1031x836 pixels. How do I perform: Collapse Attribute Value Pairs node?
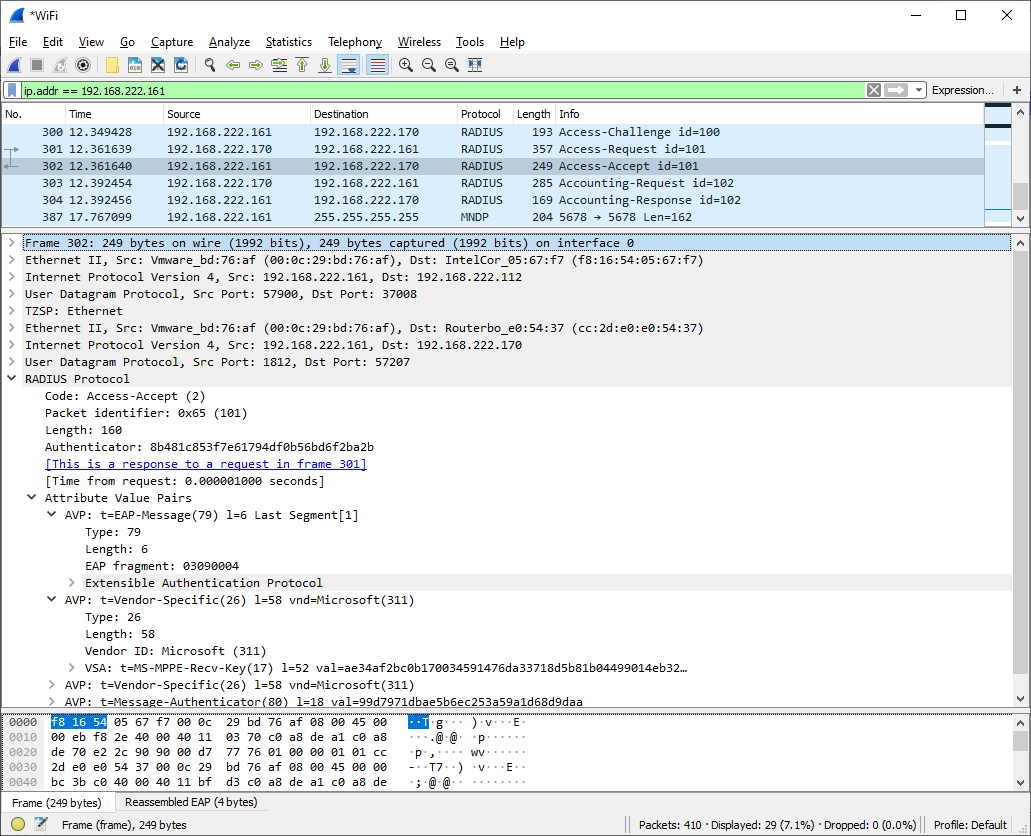tap(32, 498)
